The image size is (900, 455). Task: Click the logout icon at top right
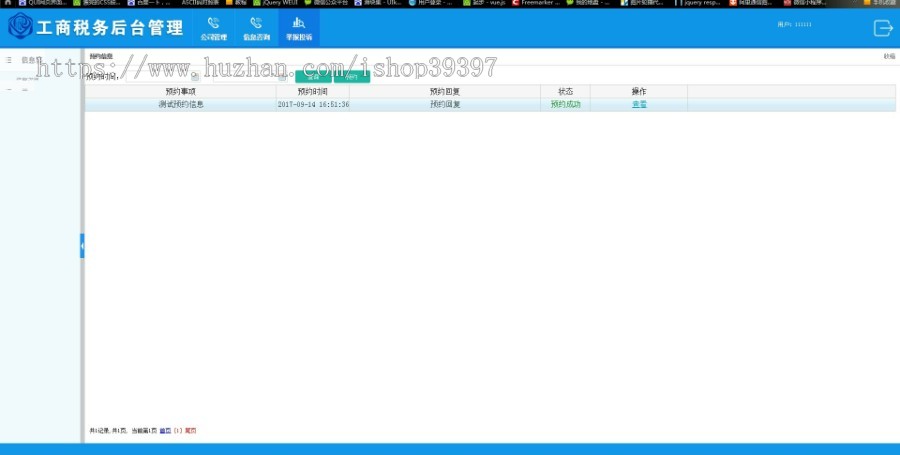click(x=883, y=28)
